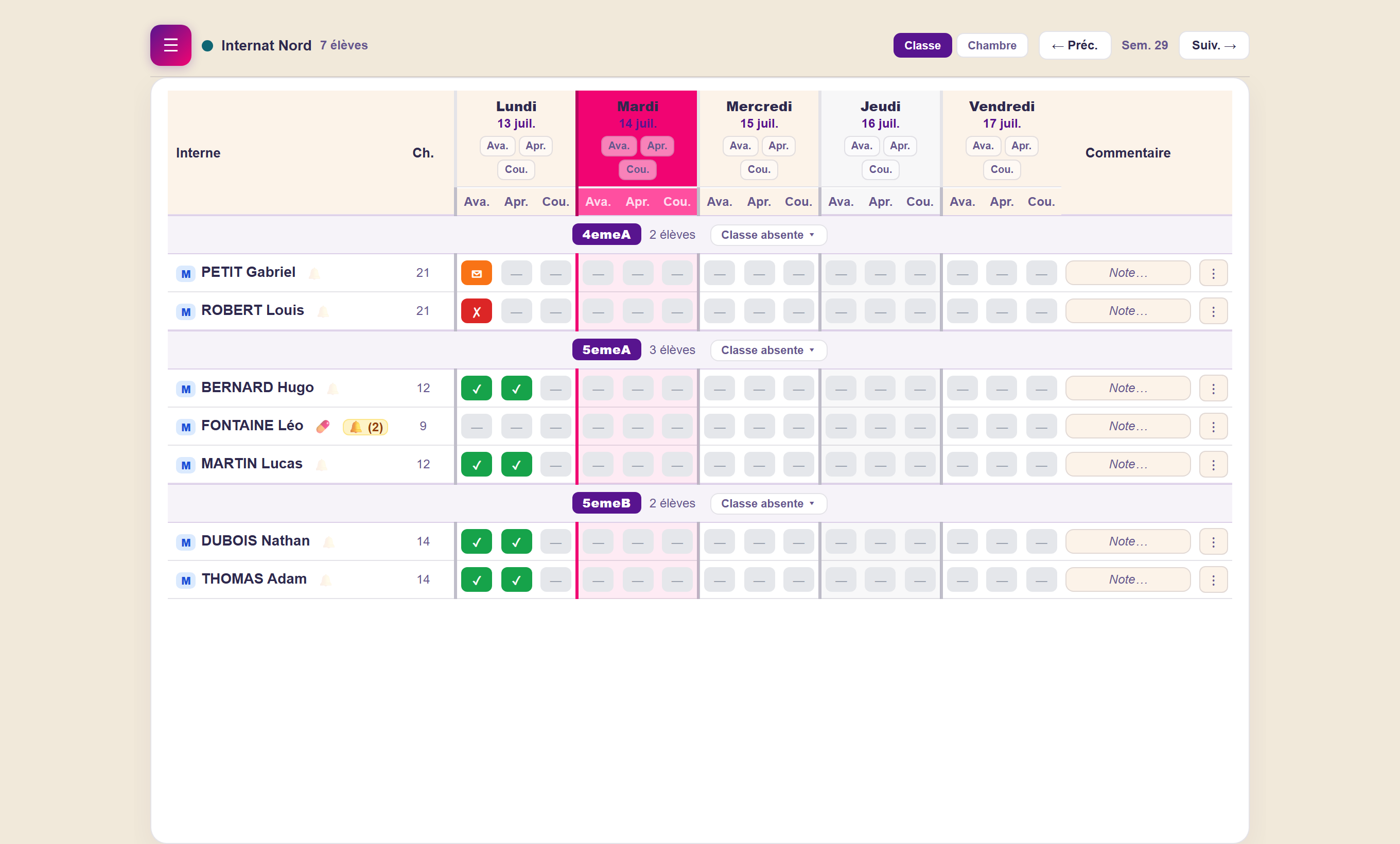1400x844 pixels.
Task: Open the three-dot menu for PETIT Gabriel
Action: click(1213, 273)
